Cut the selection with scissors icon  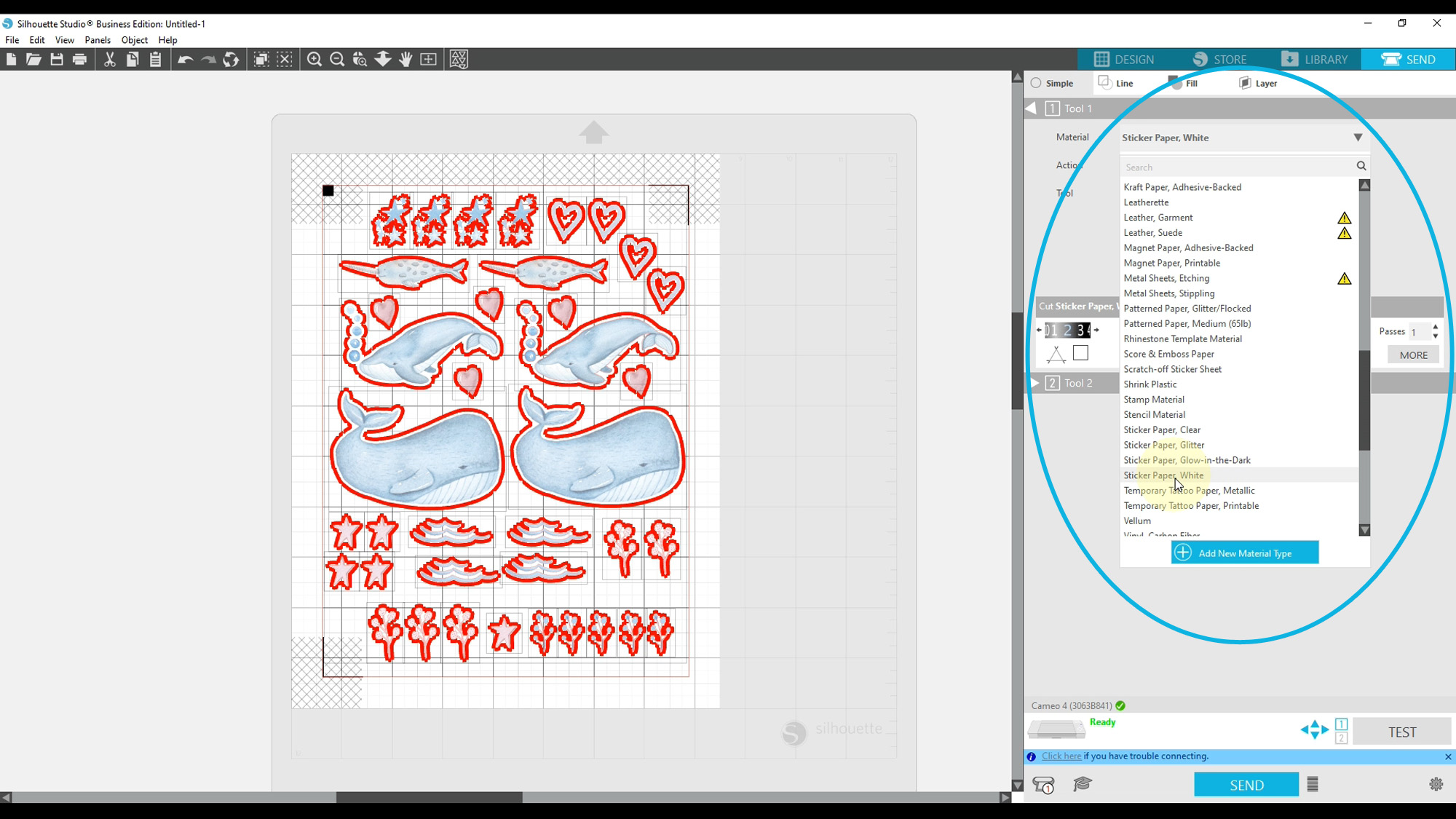click(x=109, y=60)
